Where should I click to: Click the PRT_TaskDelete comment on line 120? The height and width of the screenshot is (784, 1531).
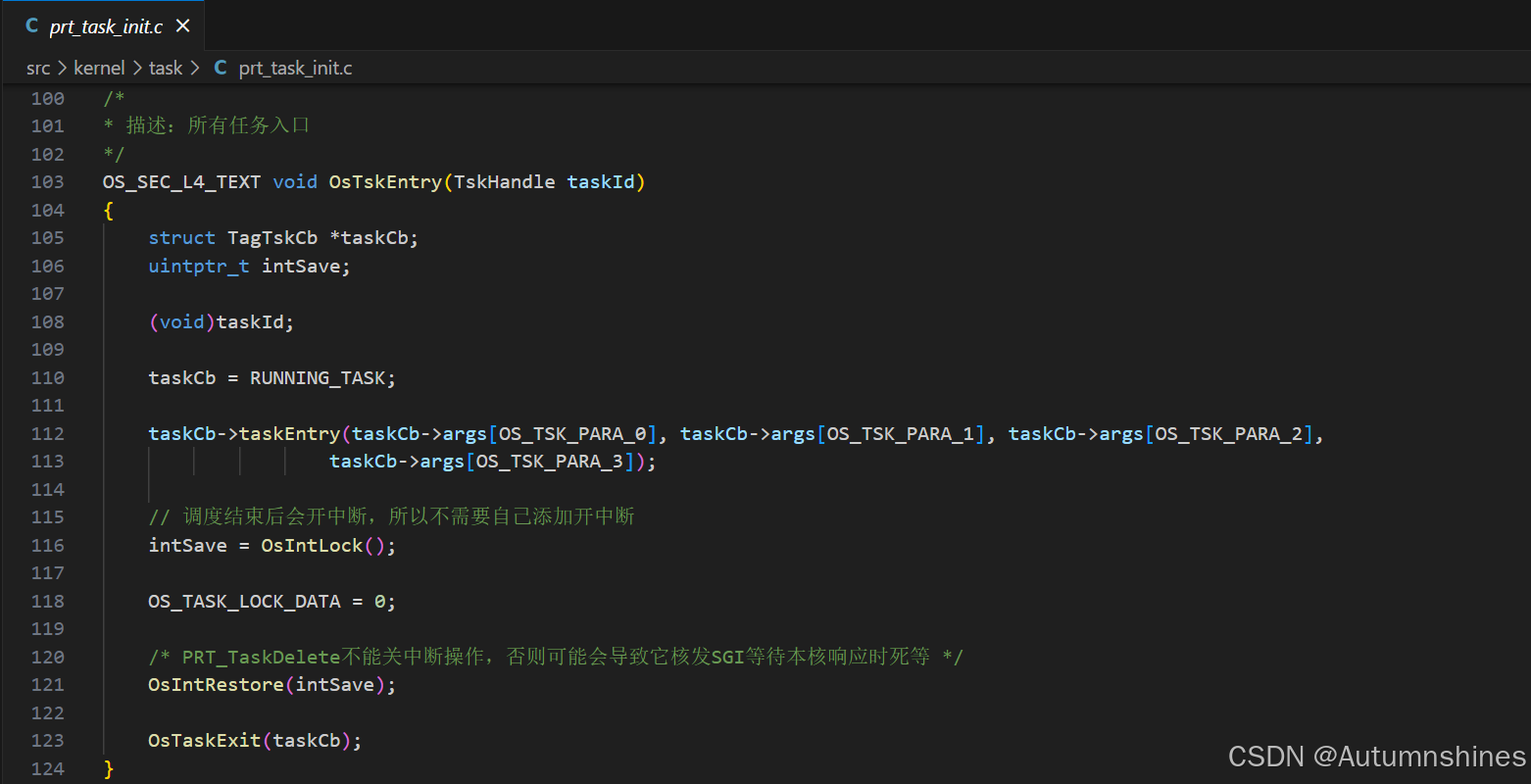coord(556,657)
